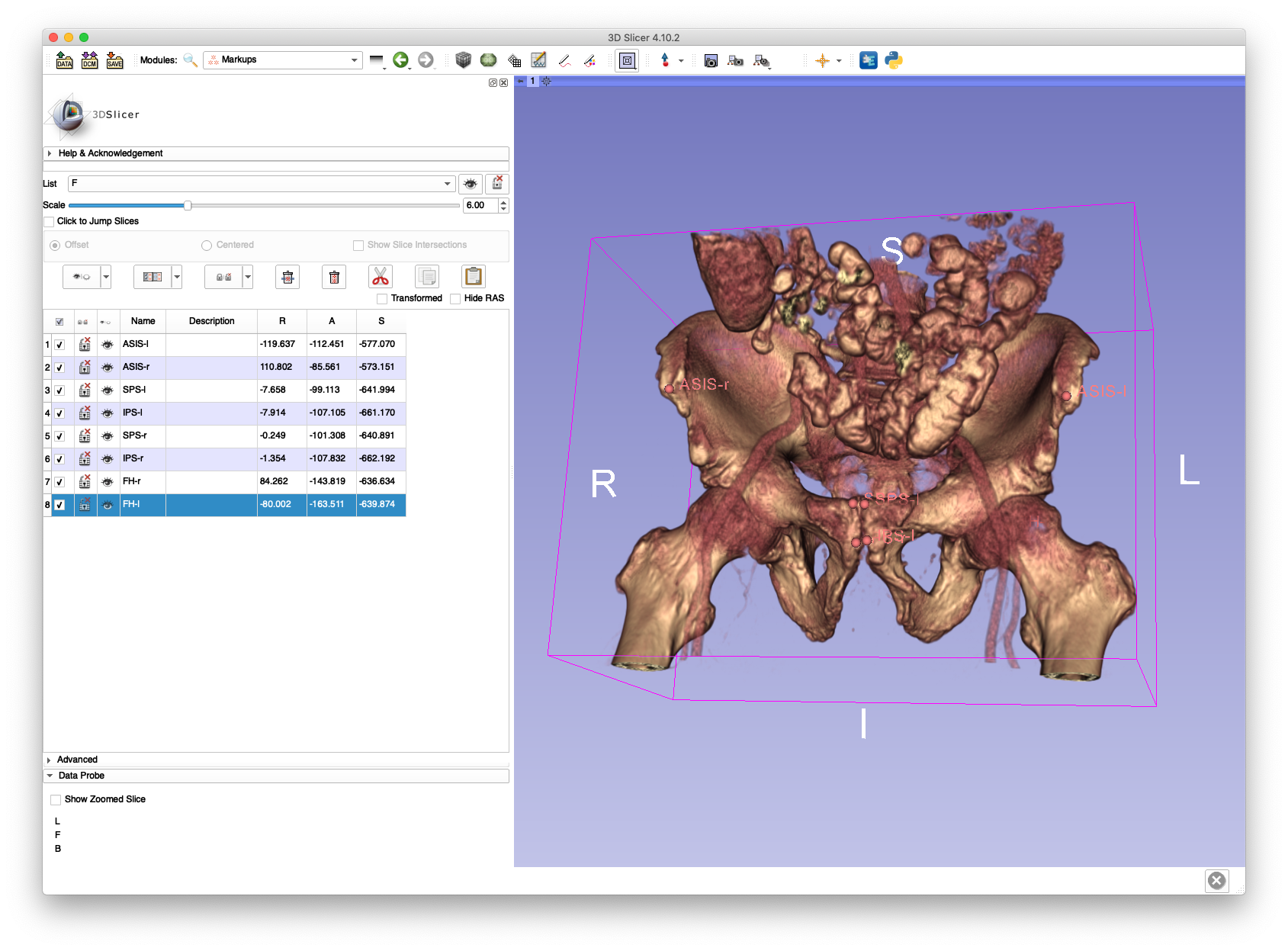Click SPS-r R value -0.249

(x=273, y=436)
